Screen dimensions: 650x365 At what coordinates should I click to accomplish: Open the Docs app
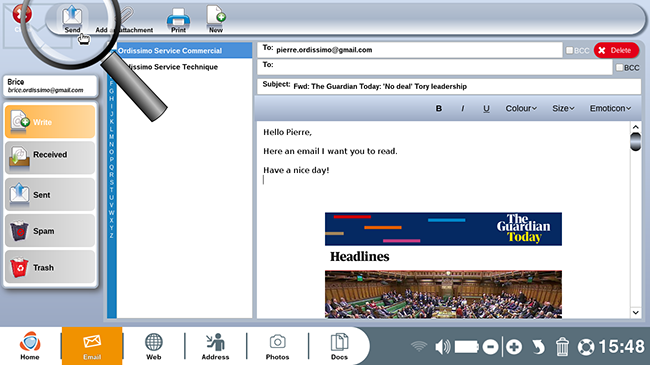(x=339, y=346)
